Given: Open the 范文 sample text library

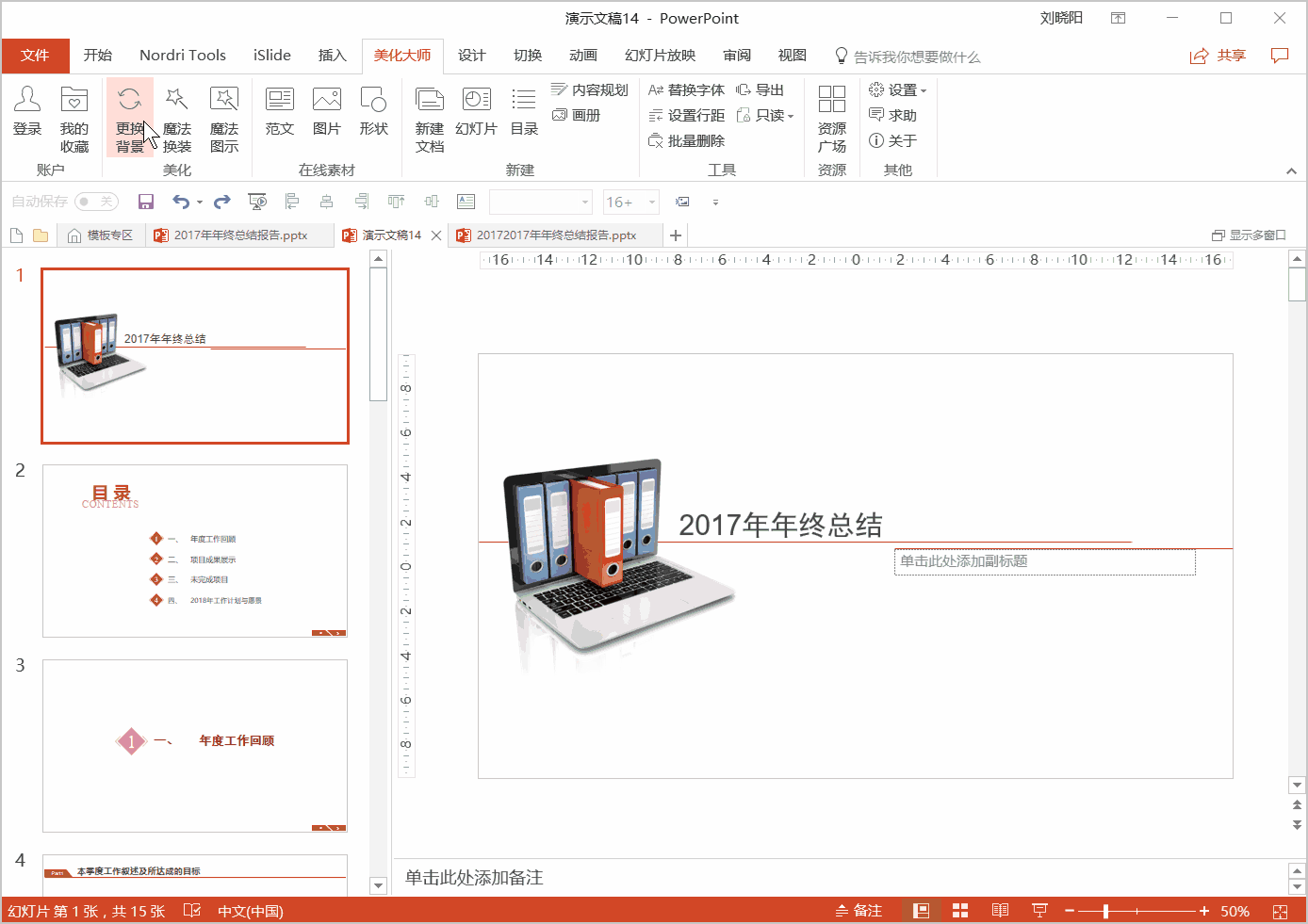Looking at the screenshot, I should click(x=280, y=112).
